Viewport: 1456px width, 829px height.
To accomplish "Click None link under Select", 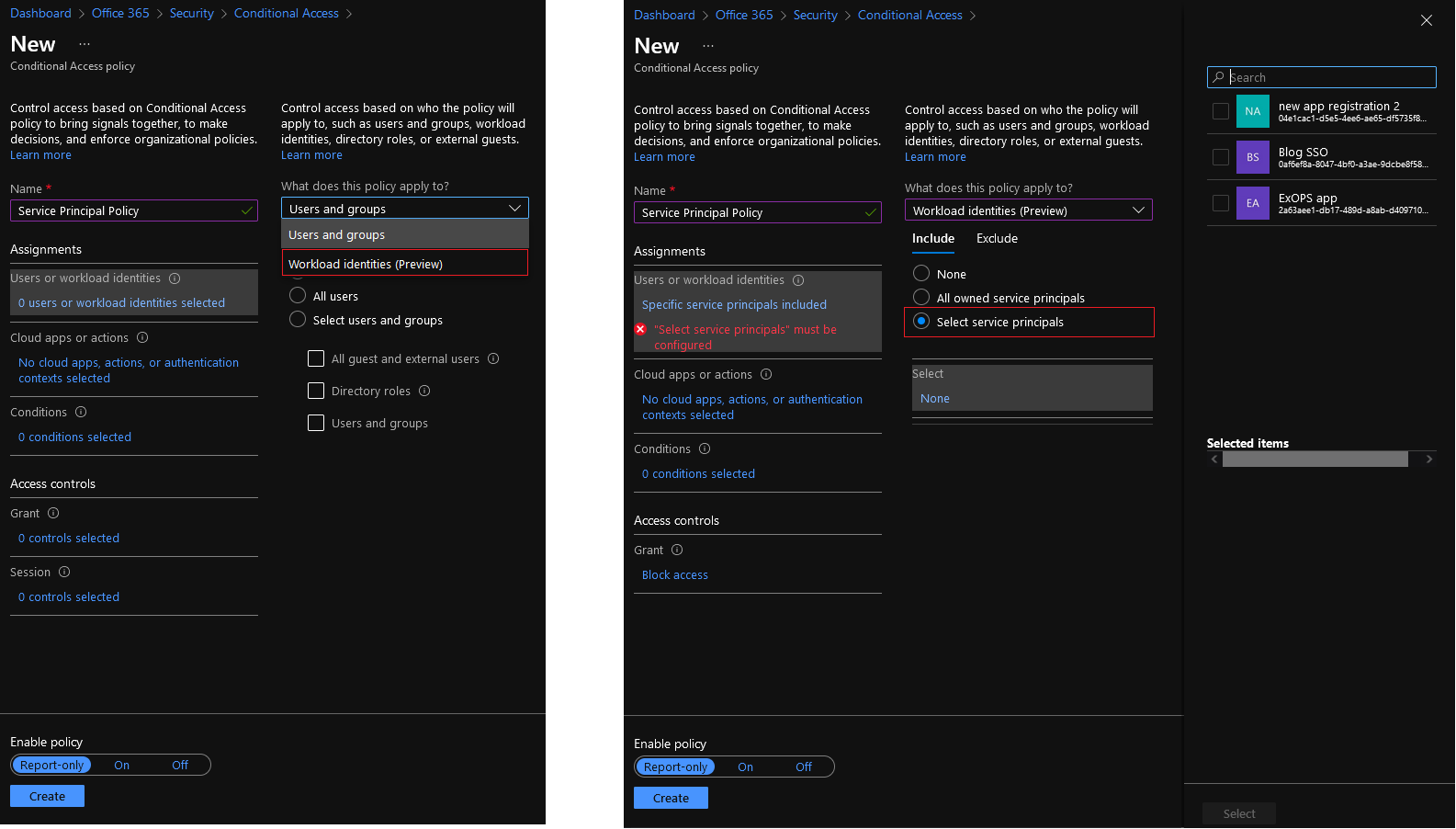I will click(x=935, y=399).
